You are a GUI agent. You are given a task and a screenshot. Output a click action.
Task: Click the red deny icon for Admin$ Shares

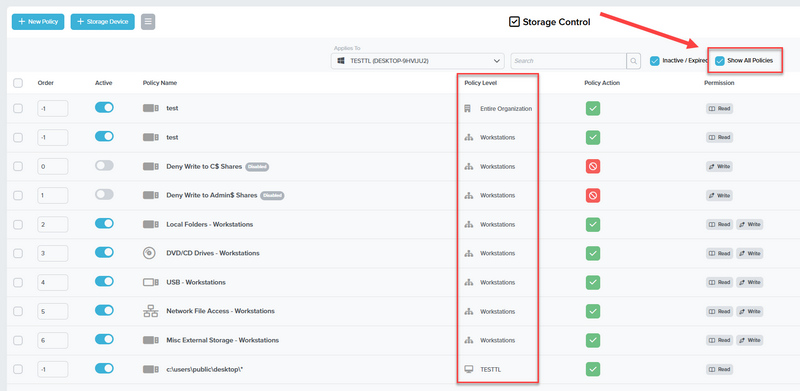point(592,195)
